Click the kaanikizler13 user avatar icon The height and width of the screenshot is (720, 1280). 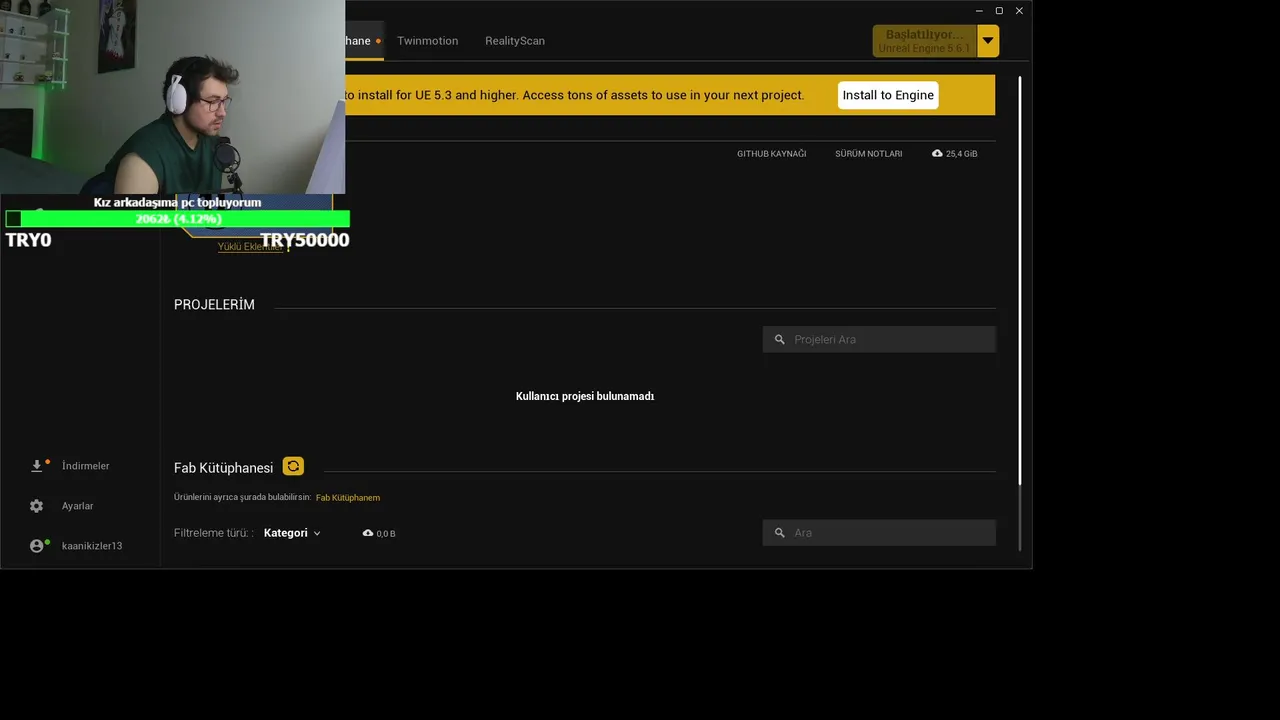click(37, 546)
